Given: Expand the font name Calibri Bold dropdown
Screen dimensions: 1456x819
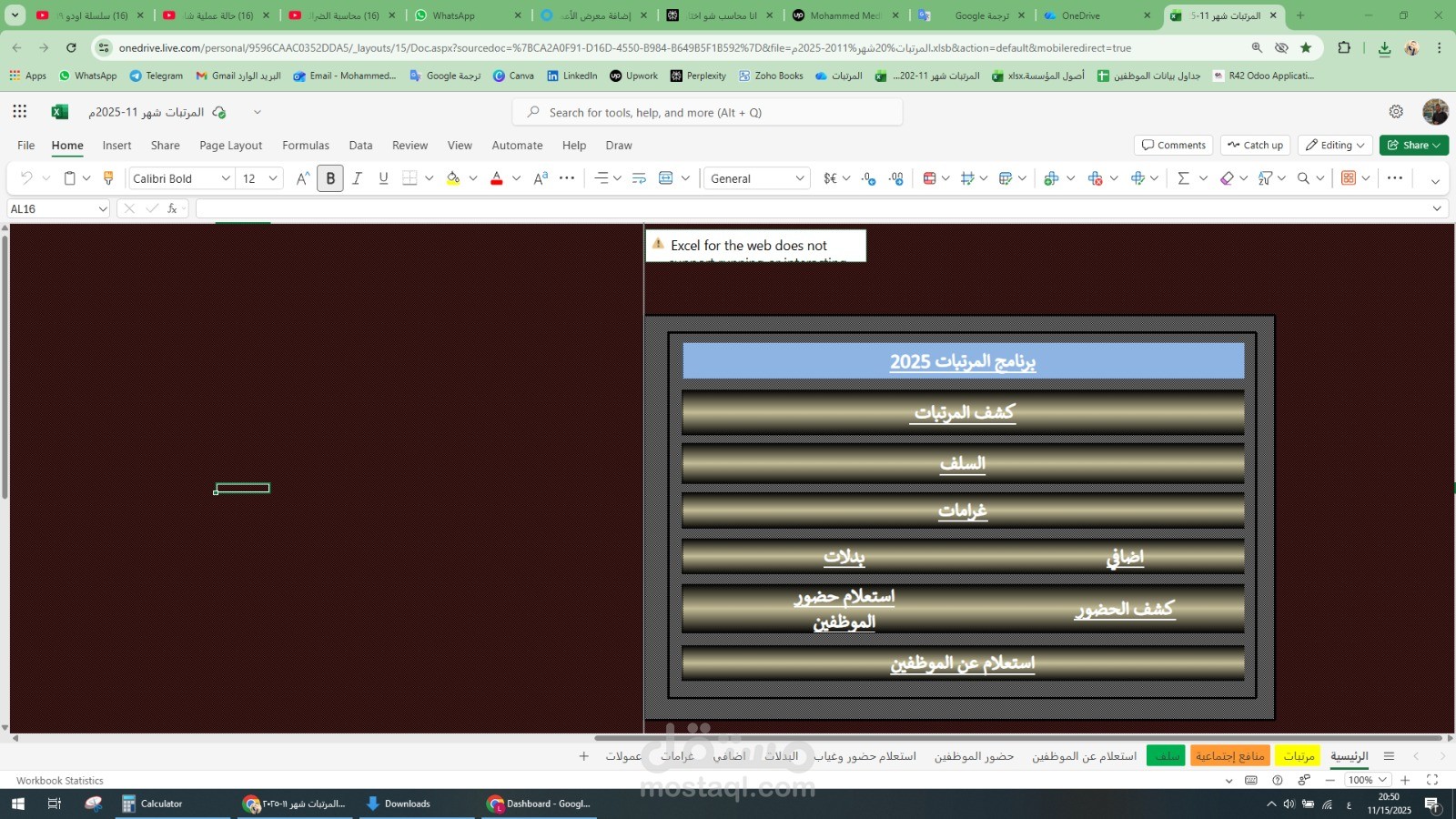Looking at the screenshot, I should pyautogui.click(x=226, y=178).
